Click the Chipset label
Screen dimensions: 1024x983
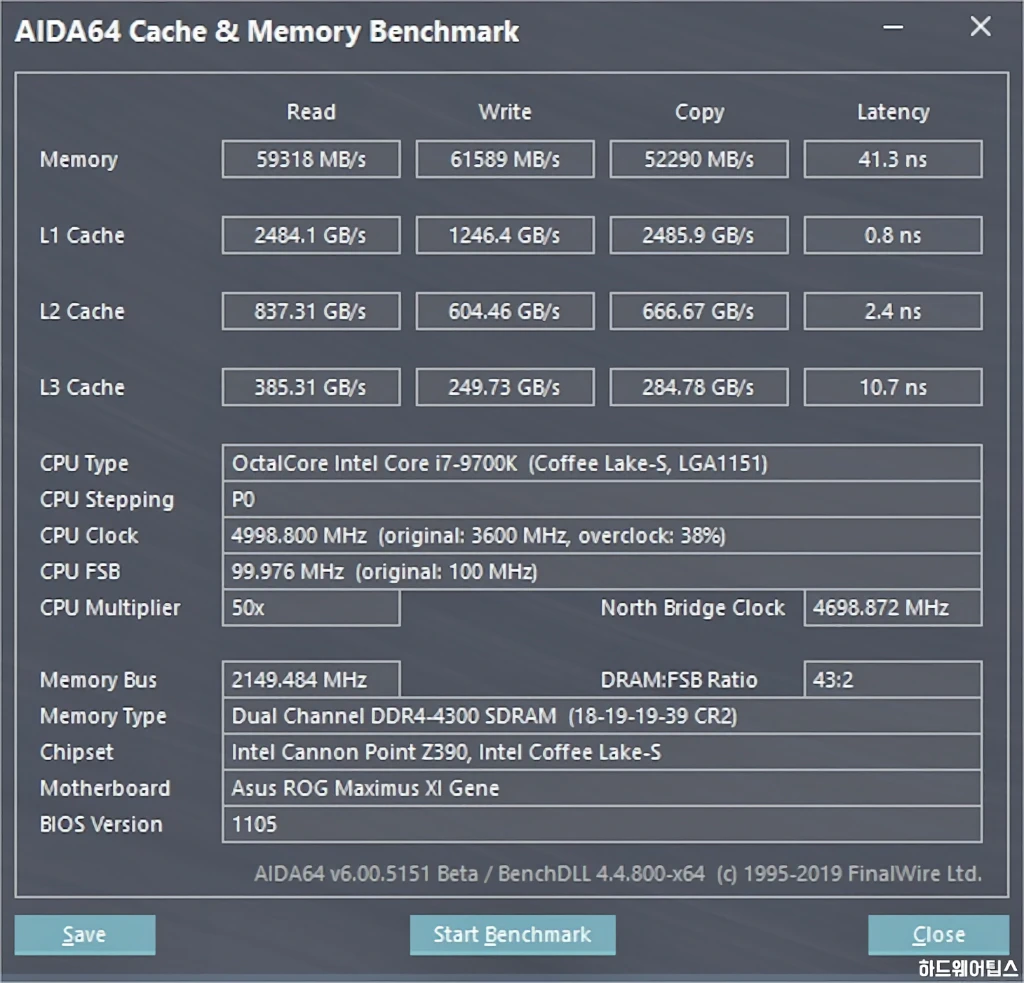(x=76, y=752)
